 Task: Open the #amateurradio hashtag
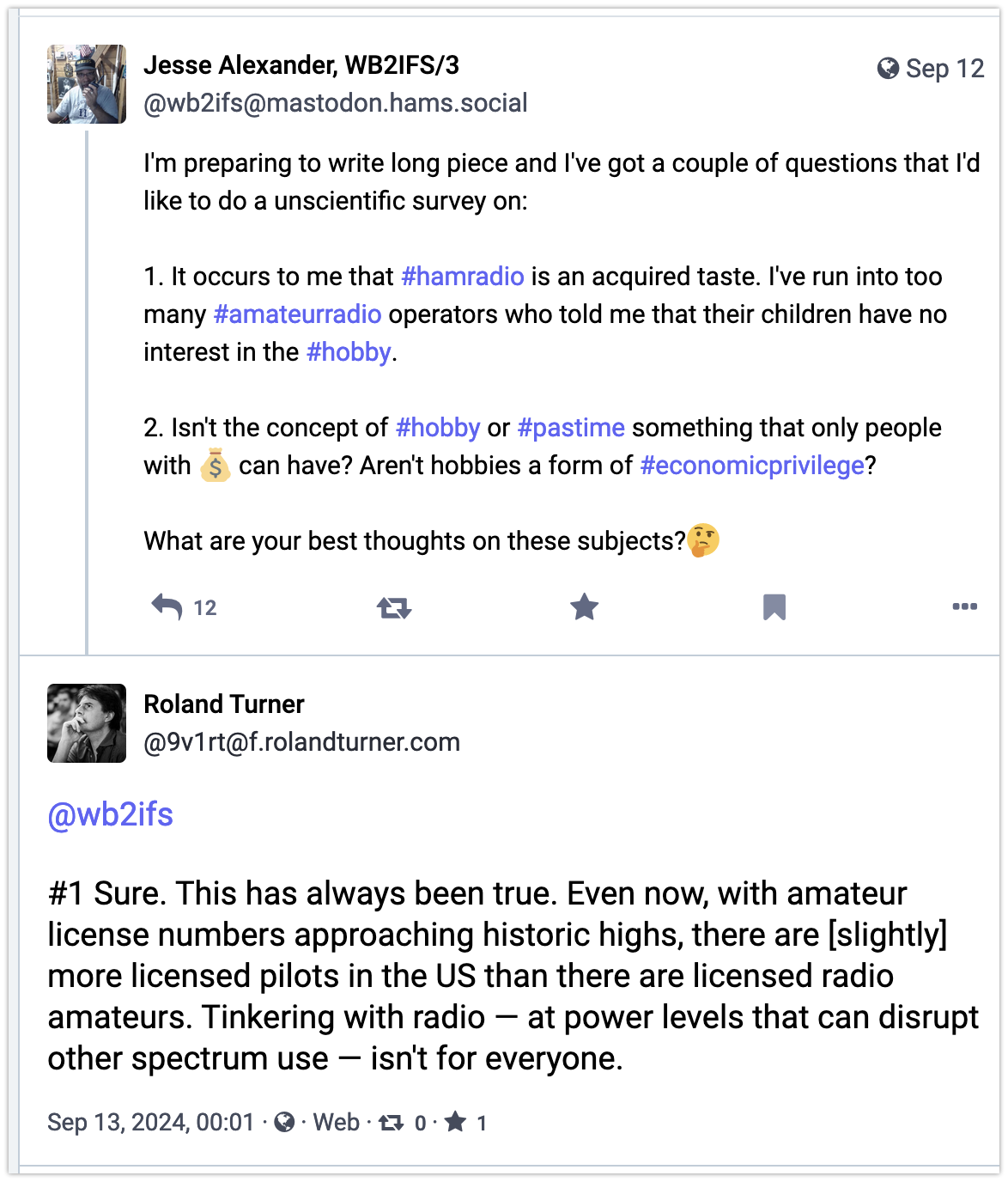pyautogui.click(x=297, y=314)
